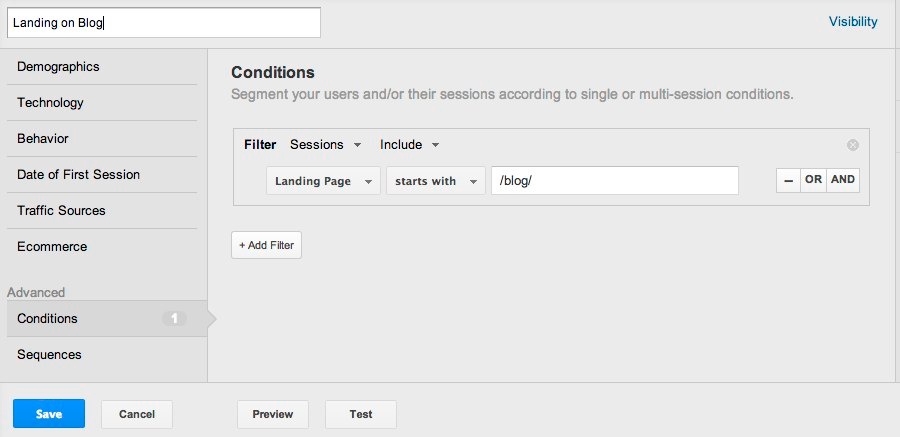900x437 pixels.
Task: Click the AND condition button
Action: coord(842,181)
